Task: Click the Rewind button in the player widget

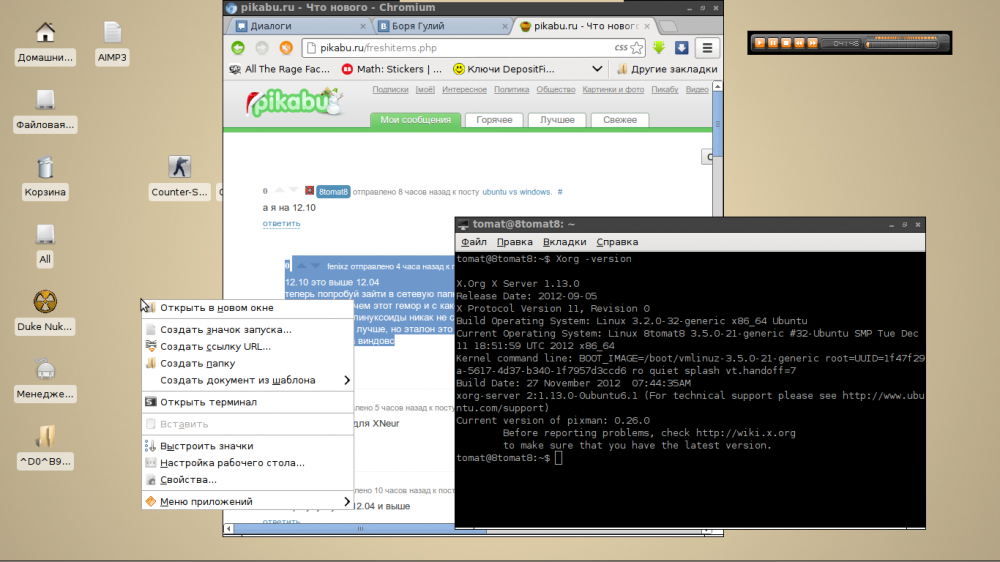Action: pos(799,43)
